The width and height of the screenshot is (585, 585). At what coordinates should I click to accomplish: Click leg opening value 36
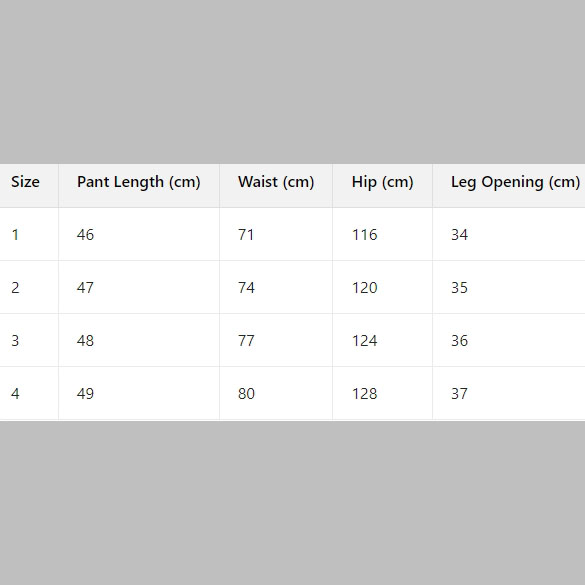(459, 341)
